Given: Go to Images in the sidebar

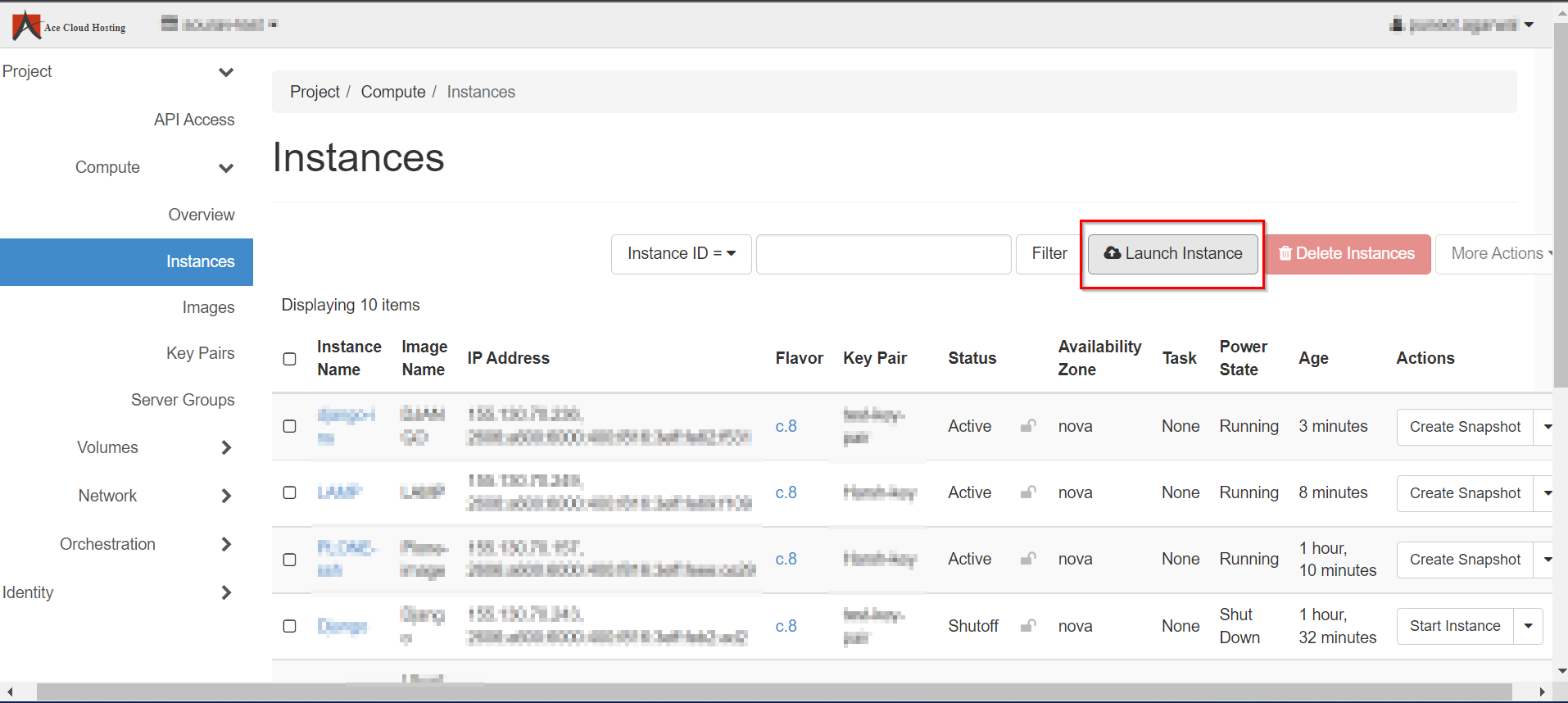Looking at the screenshot, I should 208,307.
